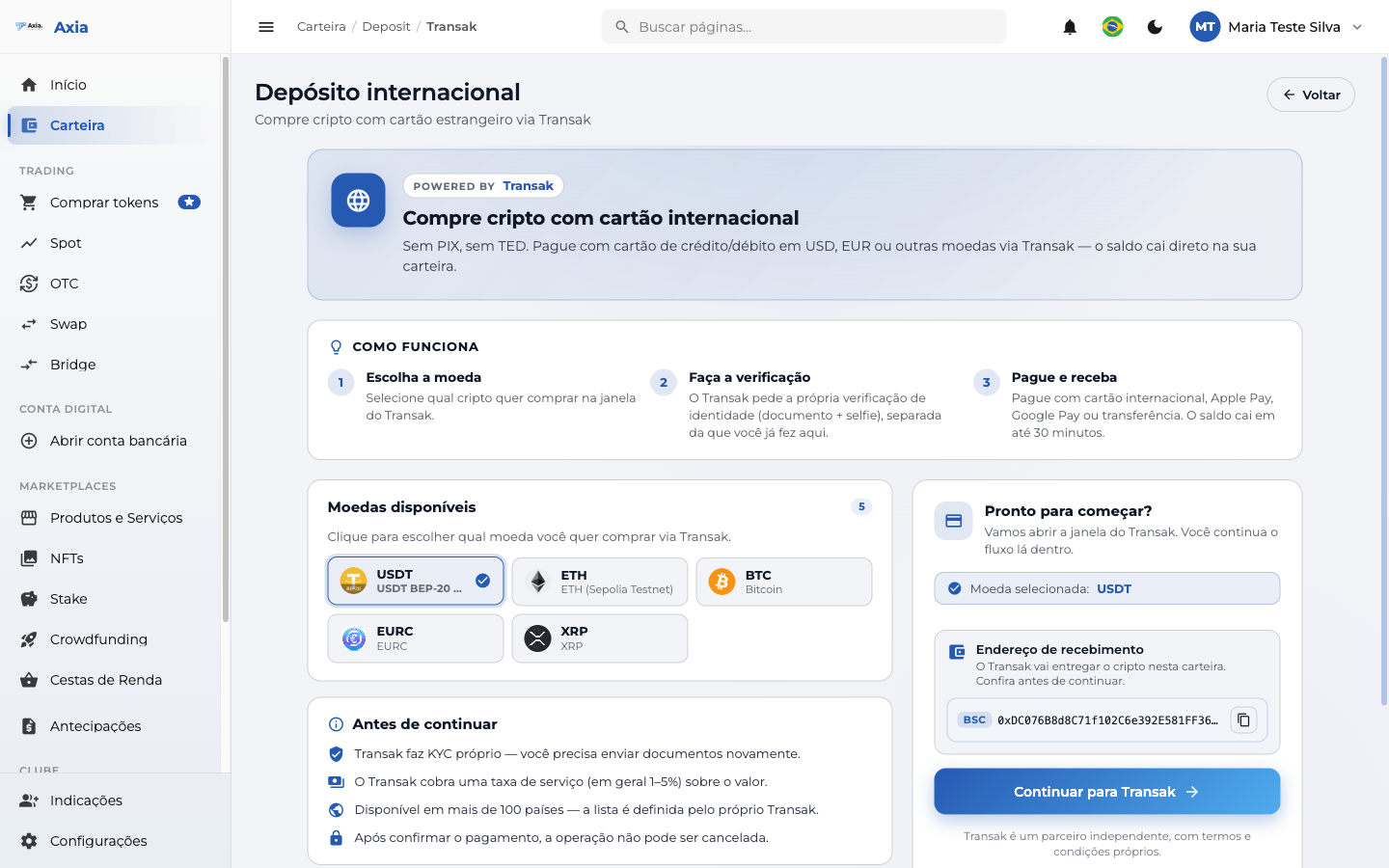The width and height of the screenshot is (1389, 868).
Task: Select the XRP coin card
Action: point(600,638)
